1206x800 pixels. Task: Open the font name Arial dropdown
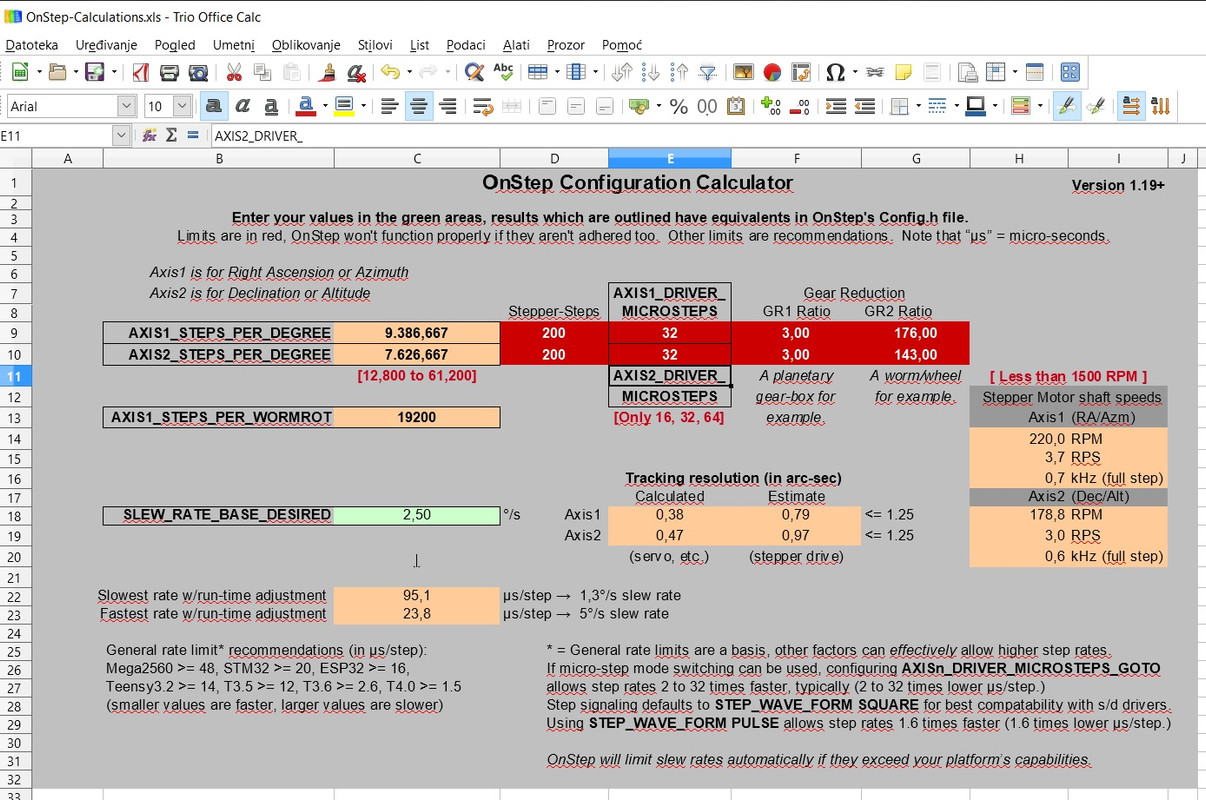127,106
